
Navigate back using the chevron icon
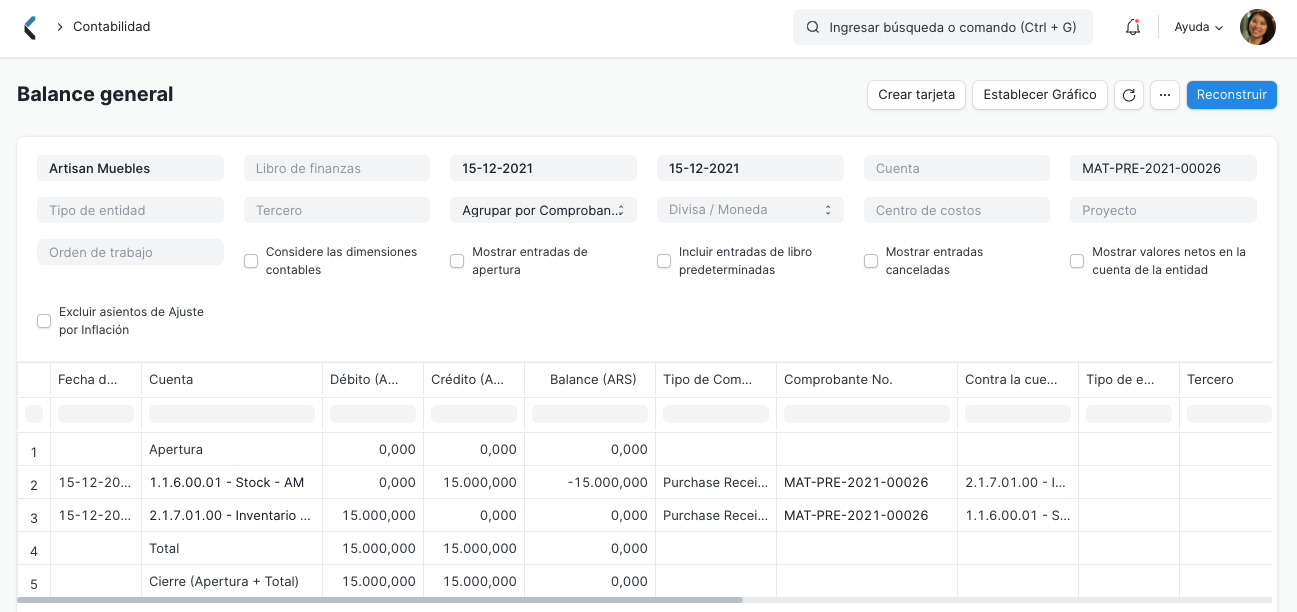pos(30,27)
